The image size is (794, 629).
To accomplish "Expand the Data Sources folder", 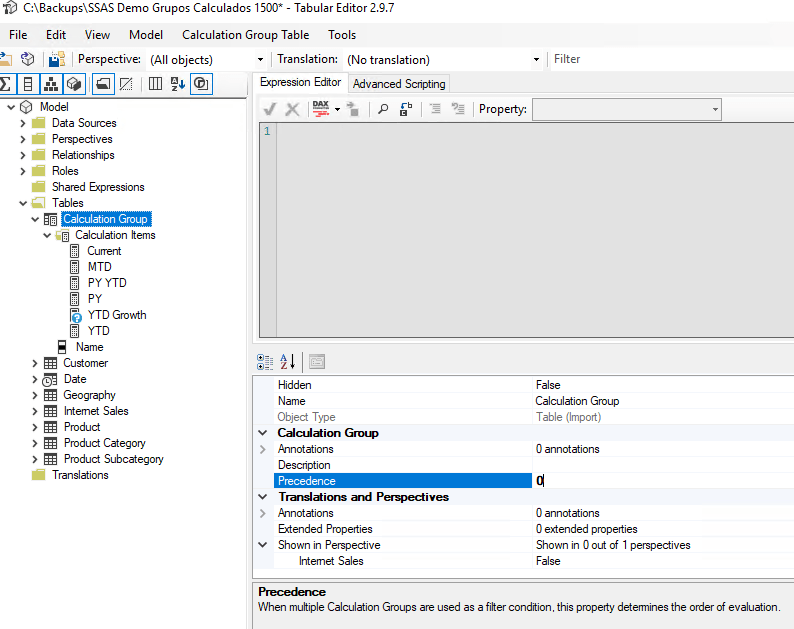I will click(23, 123).
